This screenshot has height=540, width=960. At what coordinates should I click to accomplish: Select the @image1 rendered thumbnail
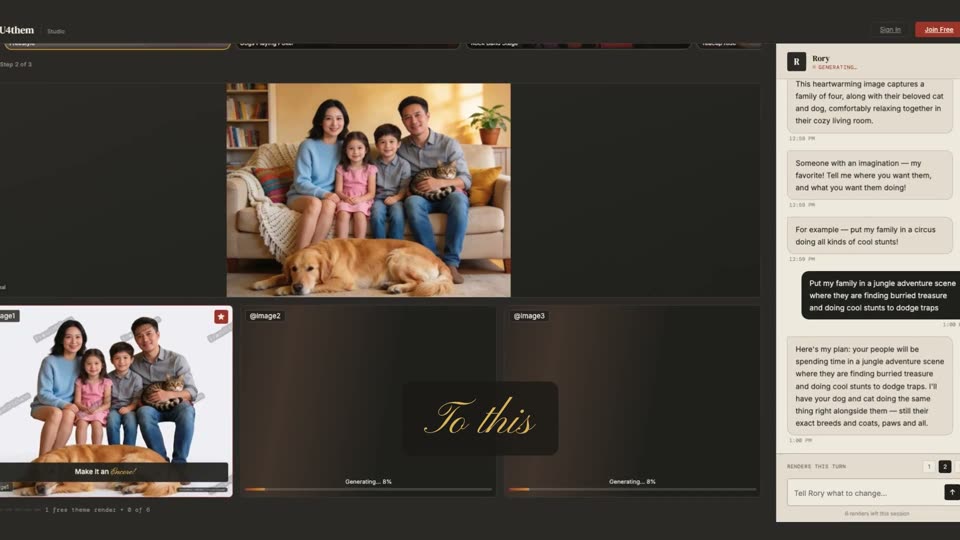pyautogui.click(x=116, y=401)
